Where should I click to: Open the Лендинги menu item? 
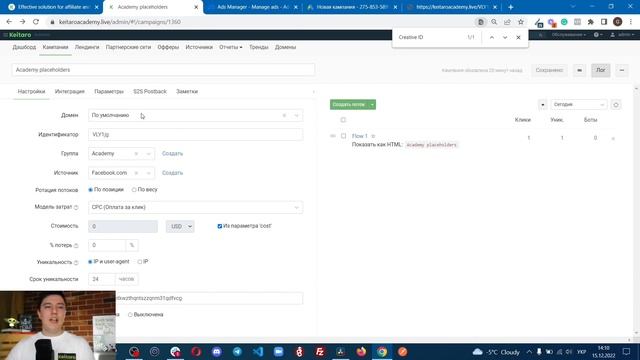coord(87,47)
